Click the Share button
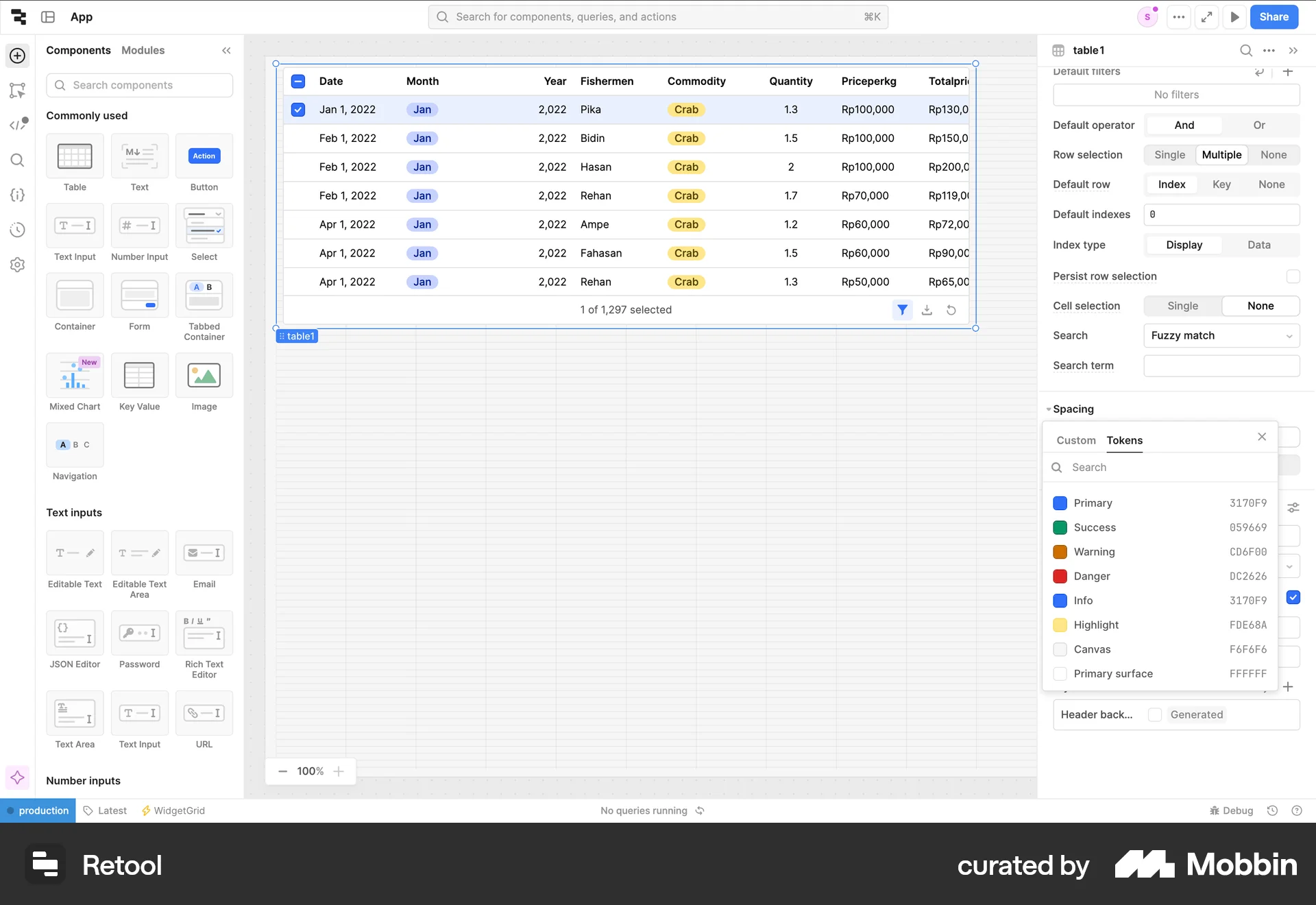This screenshot has width=1316, height=905. [1274, 16]
